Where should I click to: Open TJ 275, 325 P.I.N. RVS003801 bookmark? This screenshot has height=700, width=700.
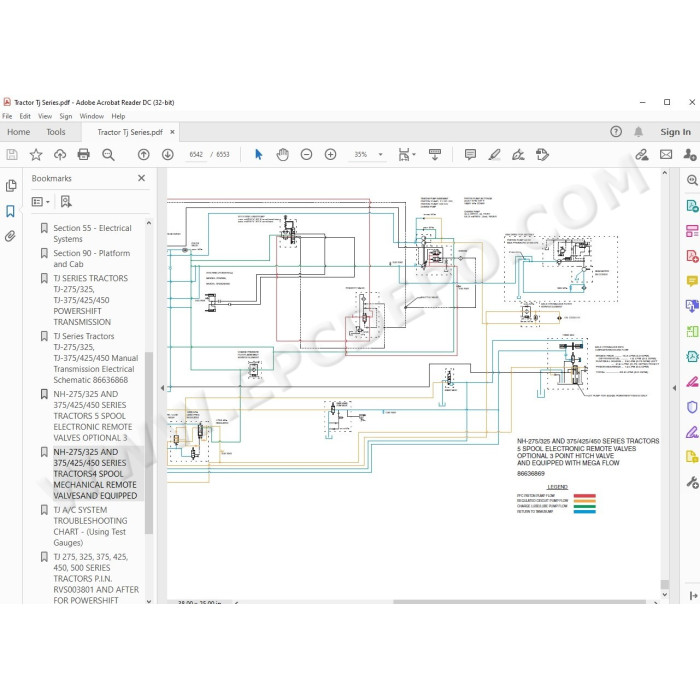(96, 579)
